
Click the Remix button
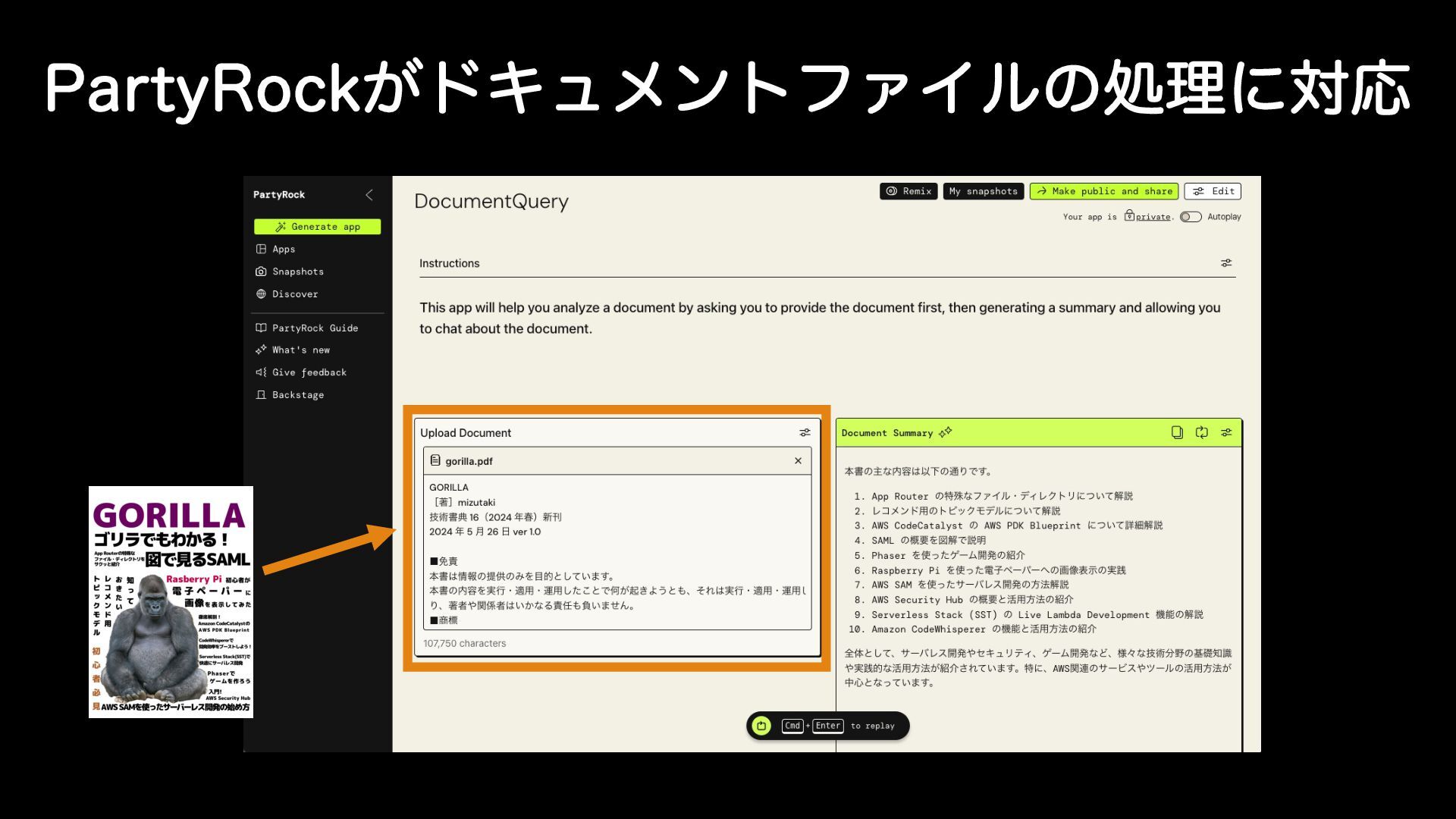pos(908,191)
